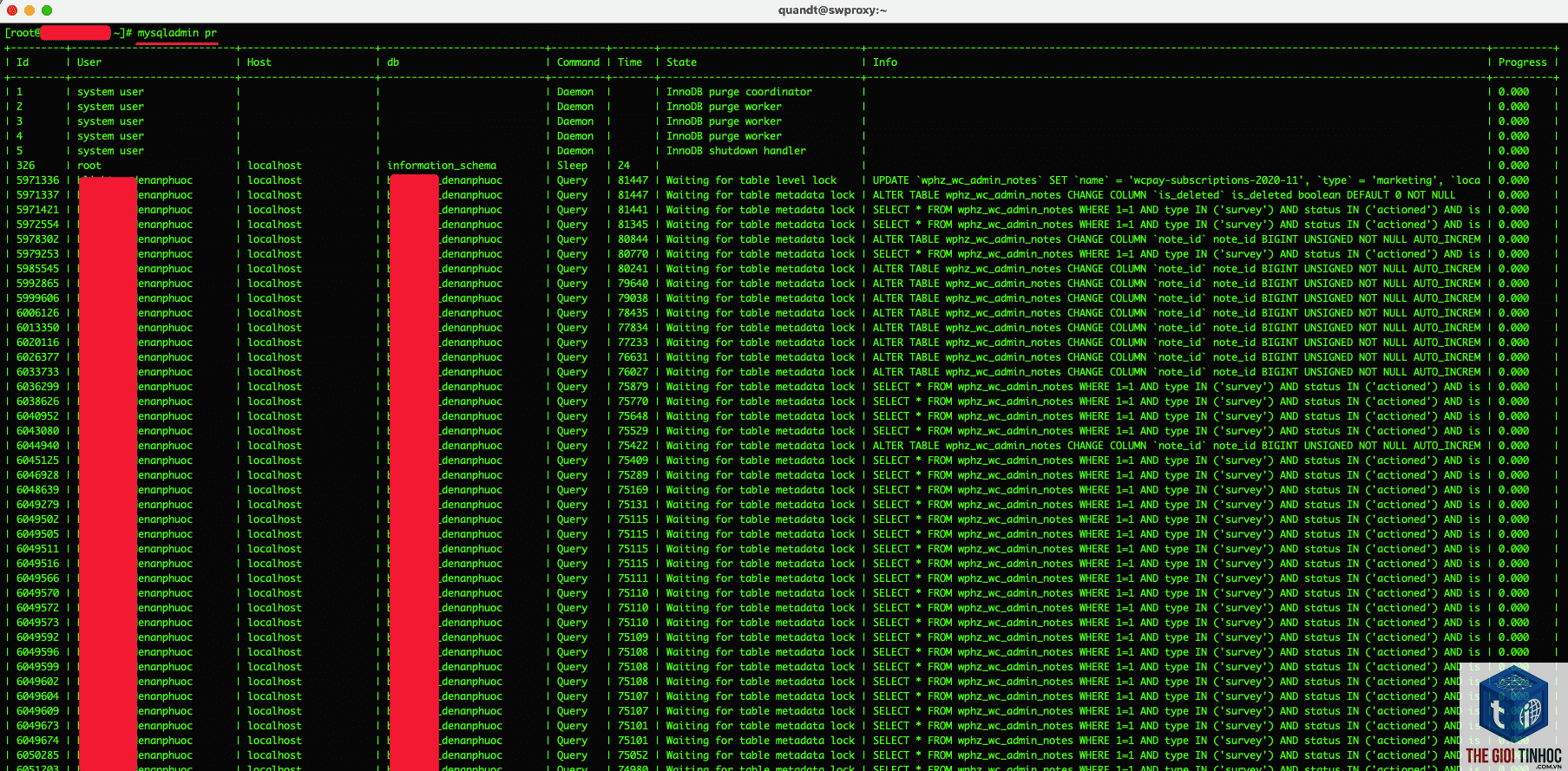The width and height of the screenshot is (1568, 771).
Task: Click the time value '75648'
Action: [x=633, y=416]
